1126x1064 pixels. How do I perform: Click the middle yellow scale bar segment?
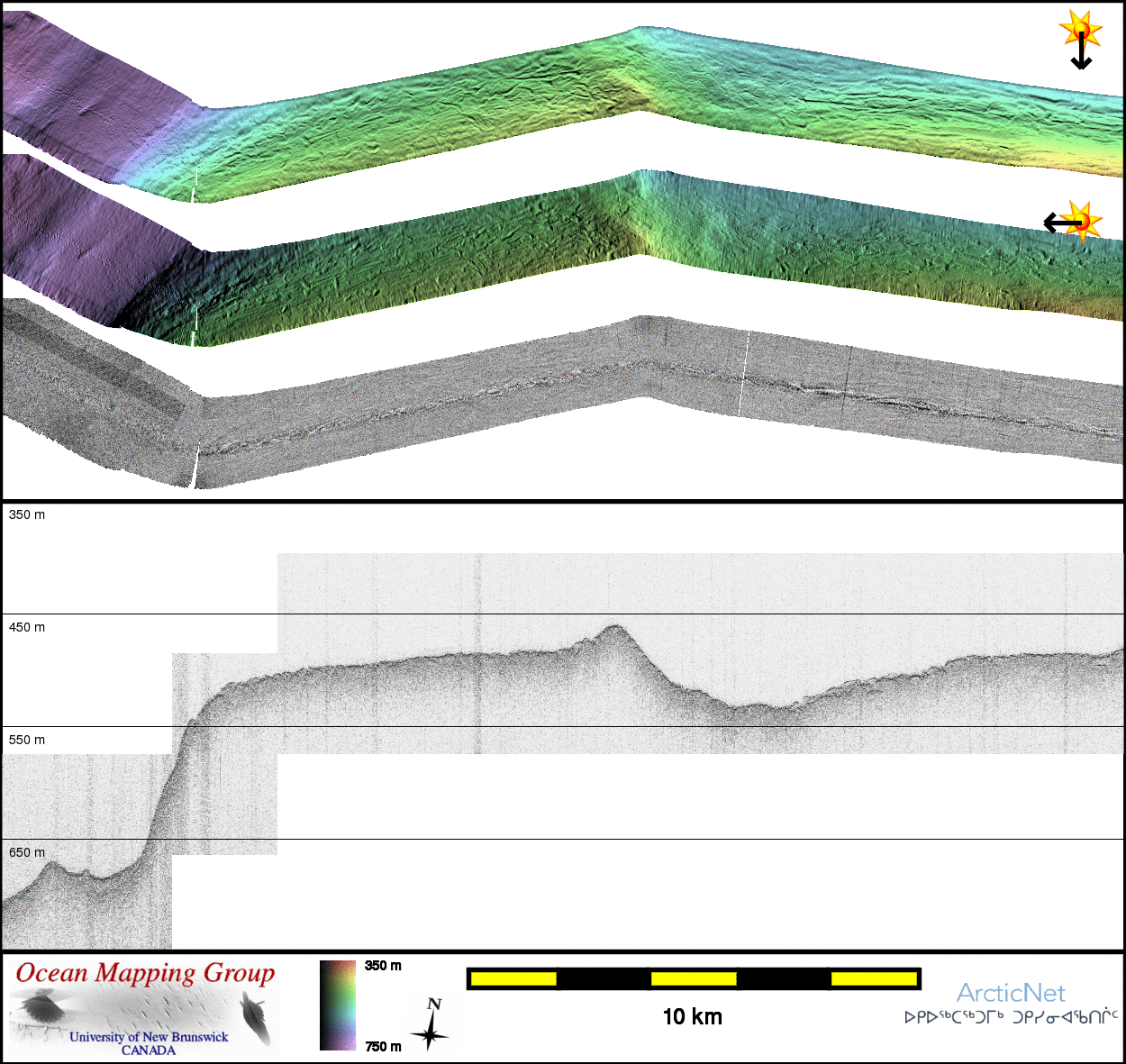pos(693,978)
